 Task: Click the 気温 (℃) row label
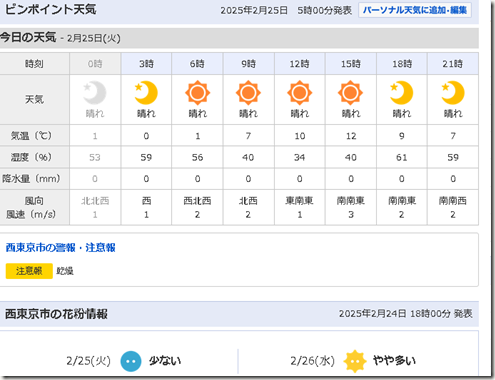point(31,136)
